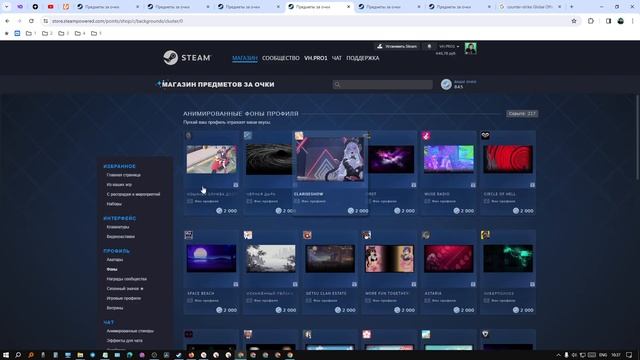Open the MUSE RADIO background thumbnail
Screen dimensions: 640x360
coord(449,159)
